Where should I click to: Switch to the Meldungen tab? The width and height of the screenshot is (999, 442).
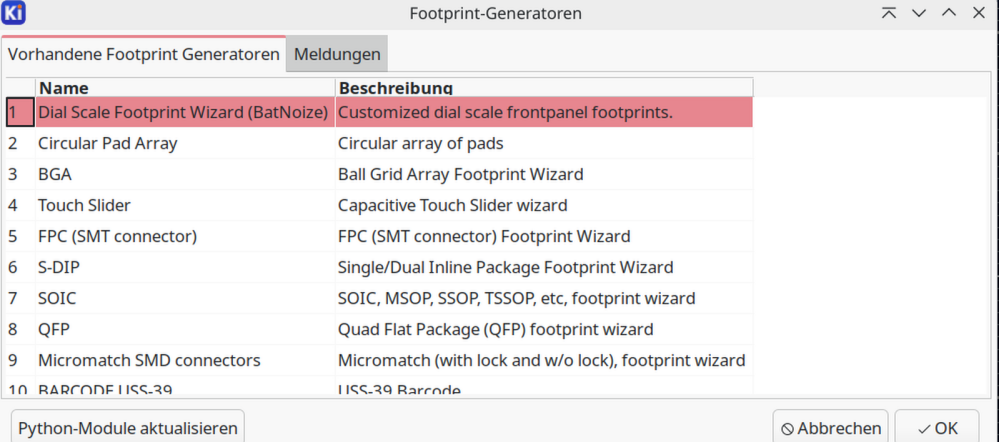pyautogui.click(x=337, y=54)
